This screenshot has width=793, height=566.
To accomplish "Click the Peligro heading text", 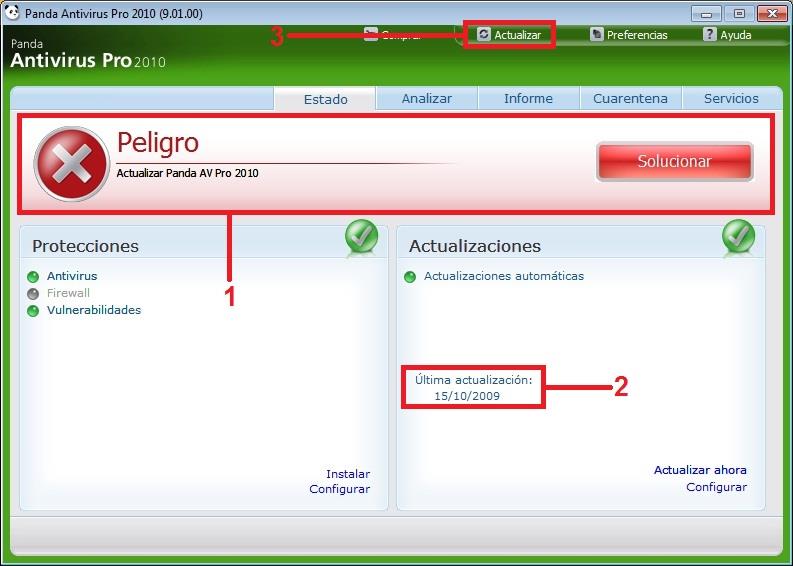I will [x=158, y=143].
